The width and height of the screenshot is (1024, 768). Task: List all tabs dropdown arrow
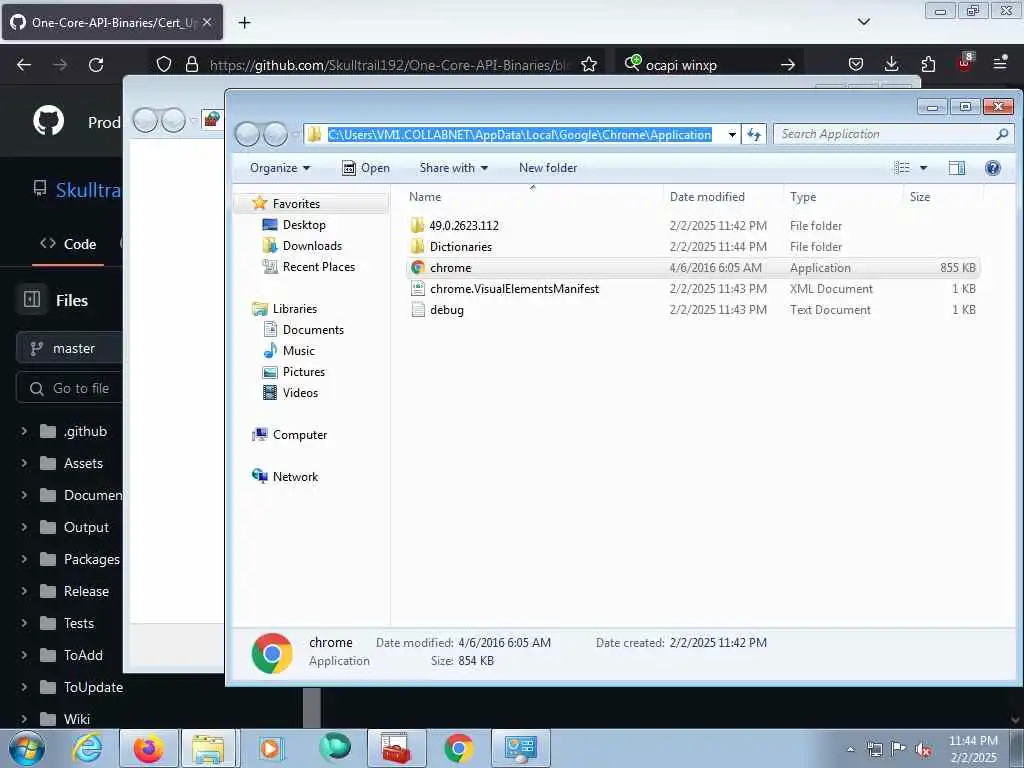(x=863, y=22)
